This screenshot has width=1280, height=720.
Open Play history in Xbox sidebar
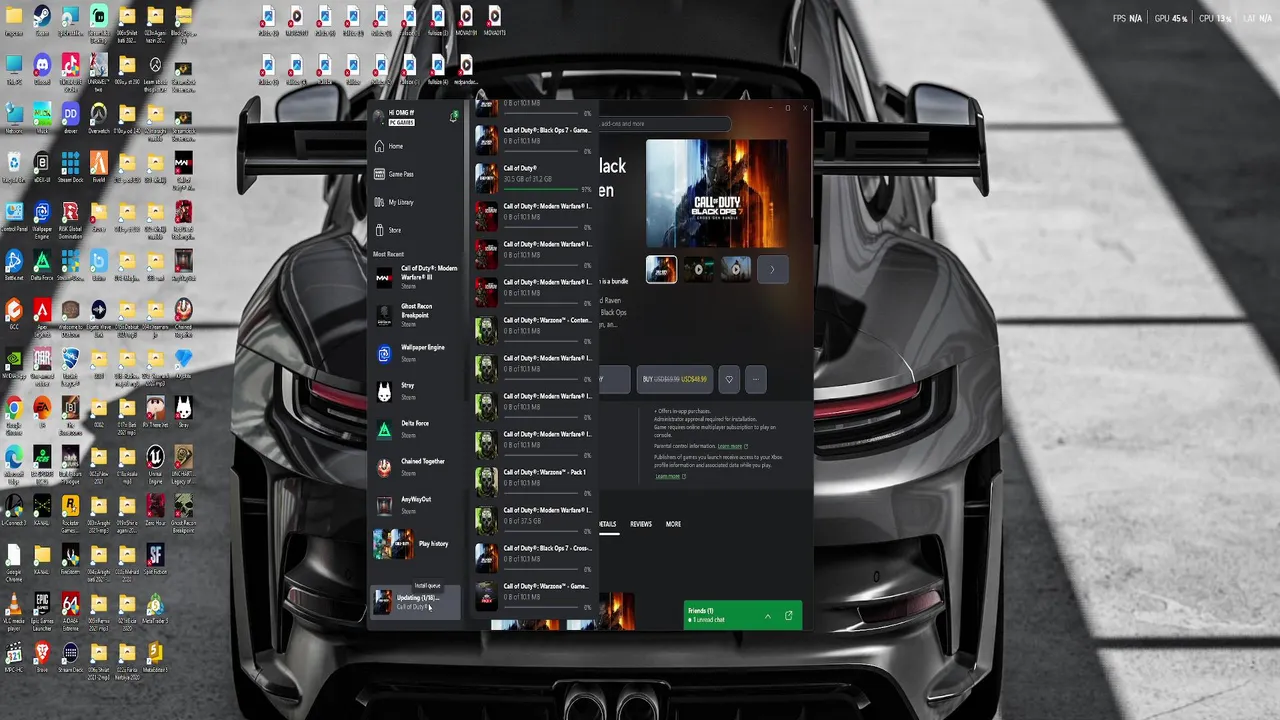click(416, 544)
